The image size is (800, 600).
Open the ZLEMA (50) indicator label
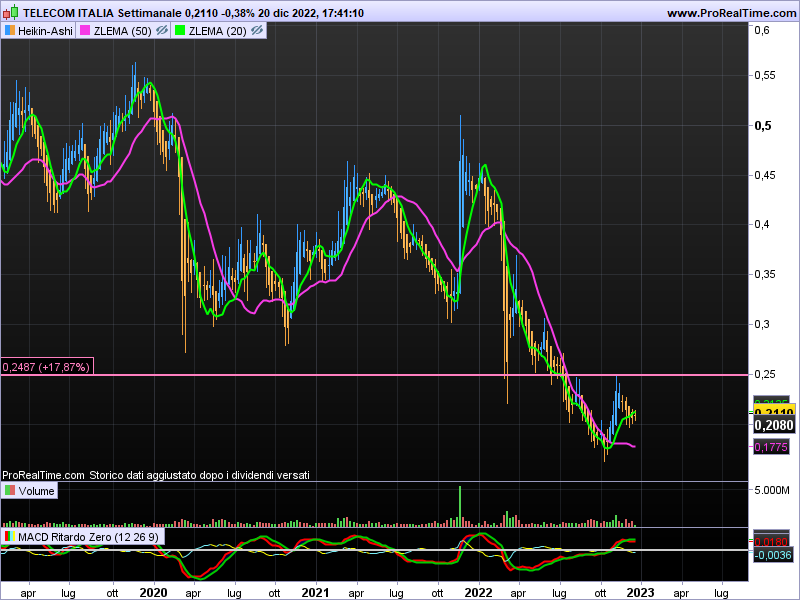(x=122, y=31)
